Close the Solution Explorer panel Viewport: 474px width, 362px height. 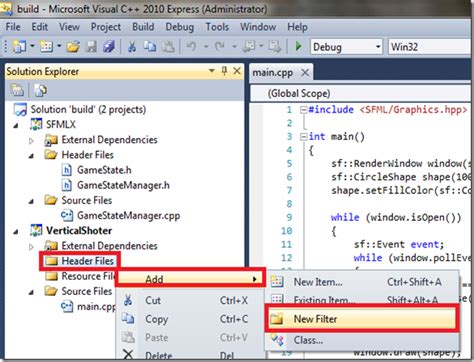237,71
